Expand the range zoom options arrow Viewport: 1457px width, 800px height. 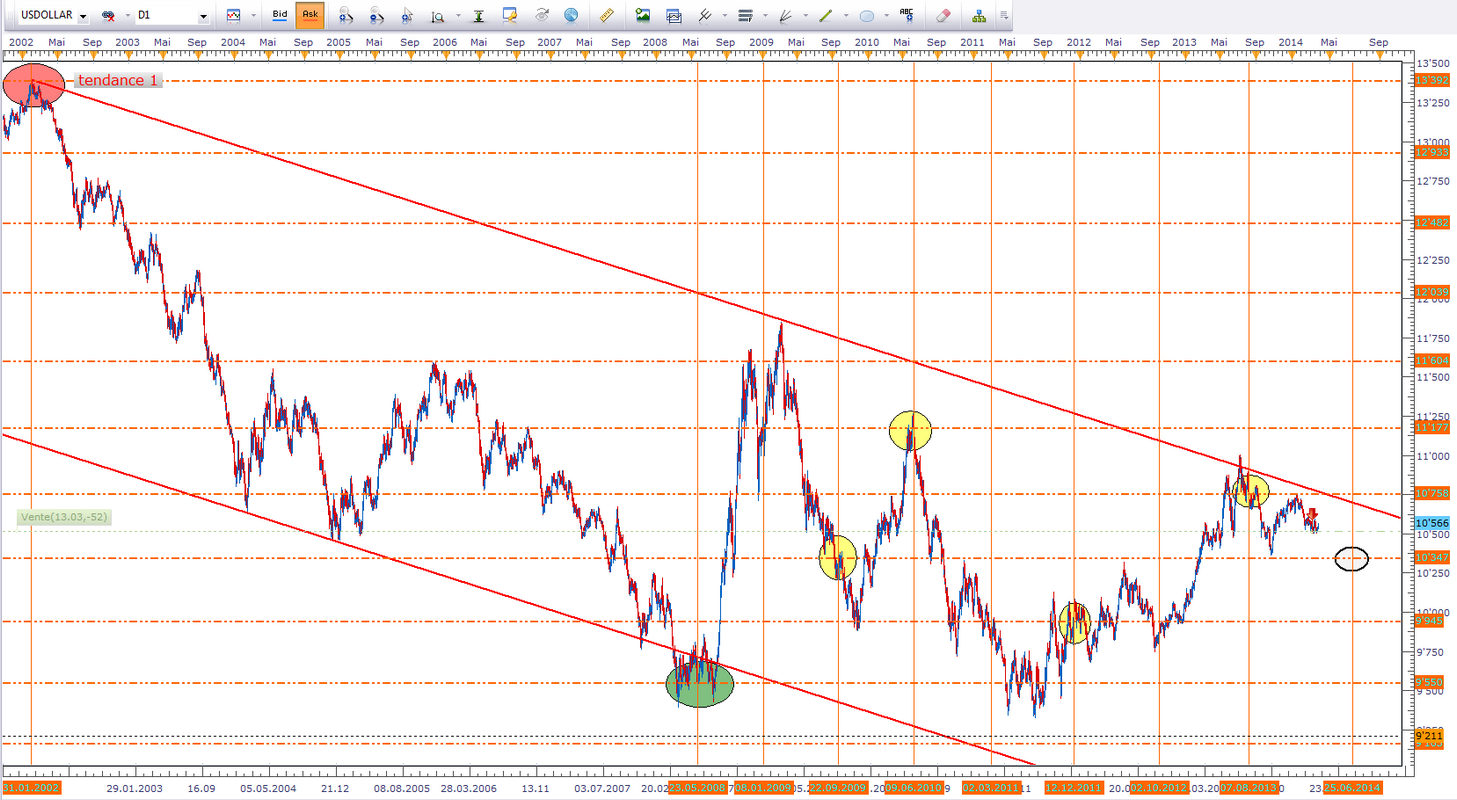pos(457,16)
